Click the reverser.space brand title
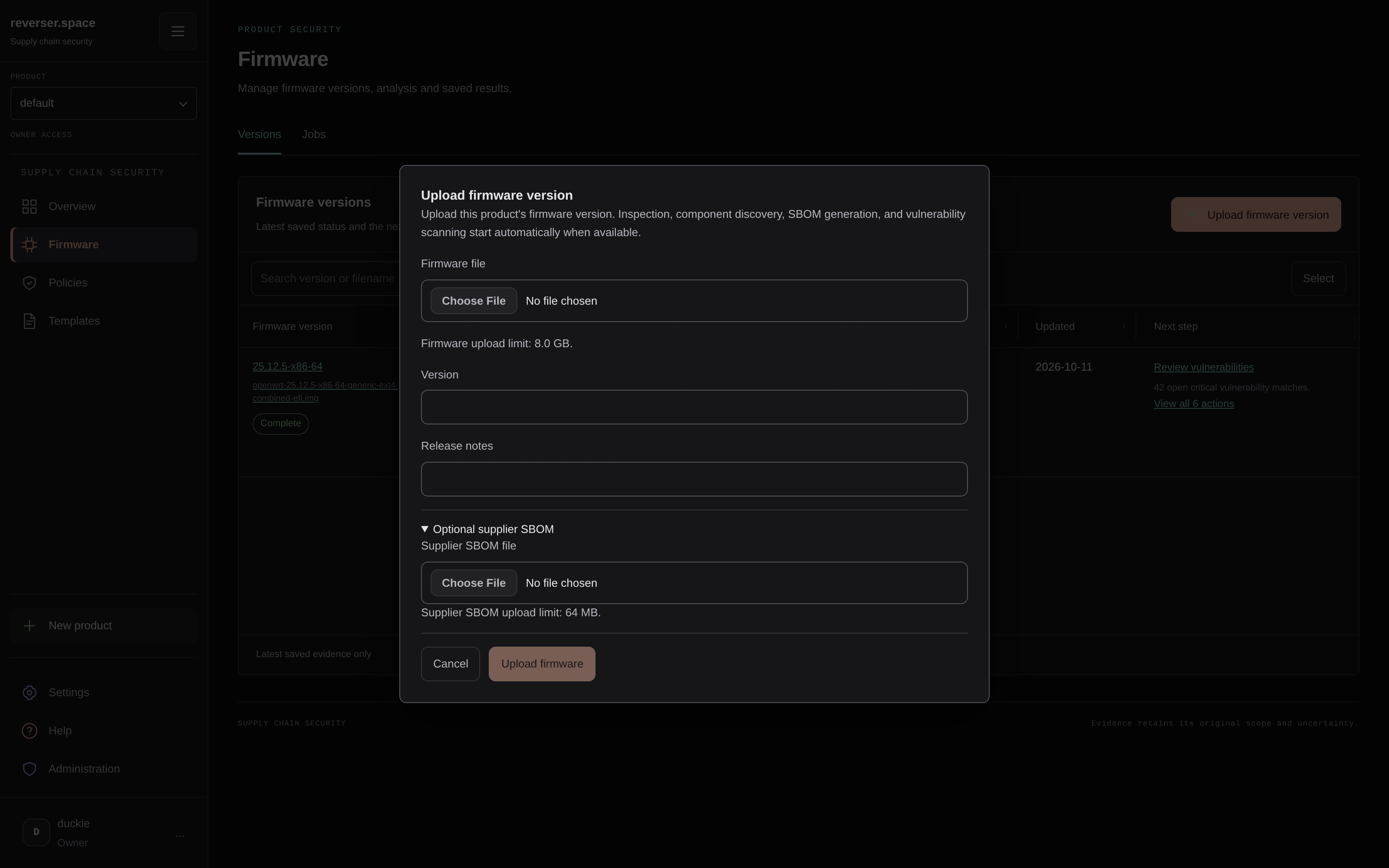This screenshot has height=868, width=1389. (53, 23)
